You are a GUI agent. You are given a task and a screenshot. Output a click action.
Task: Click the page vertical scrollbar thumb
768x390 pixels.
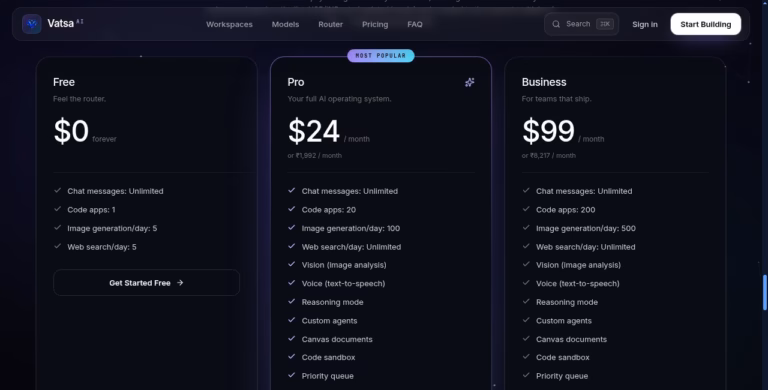click(765, 292)
